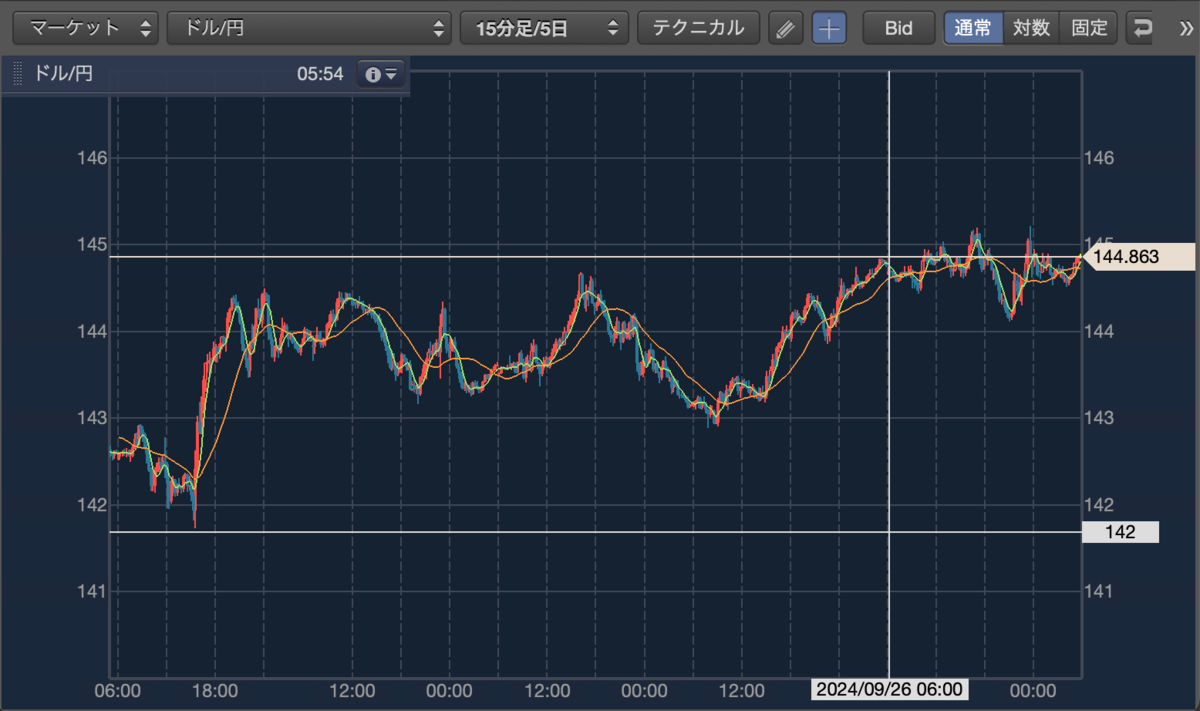The width and height of the screenshot is (1200, 711).
Task: Expand toolbar overflow double-chevron
Action: pos(1186,28)
